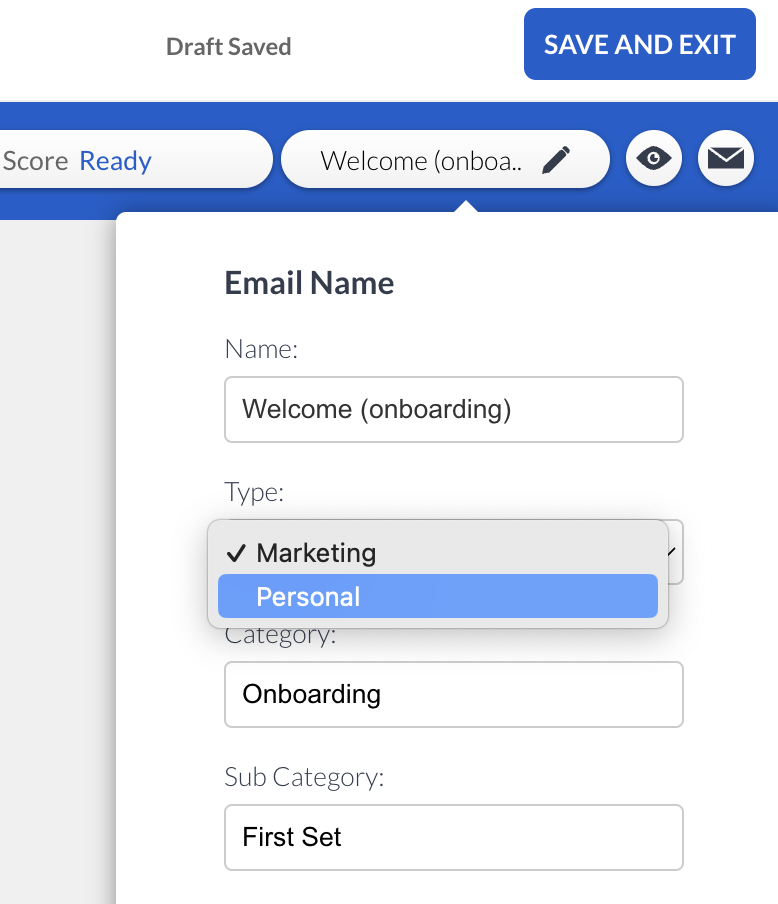Focus the Name field containing Welcome (onboarding)
The height and width of the screenshot is (904, 778).
(x=453, y=410)
